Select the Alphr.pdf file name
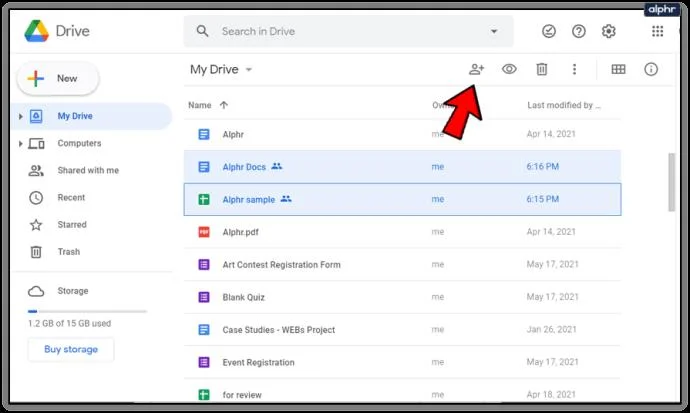Screen dimensions: 690x413 (x=240, y=232)
